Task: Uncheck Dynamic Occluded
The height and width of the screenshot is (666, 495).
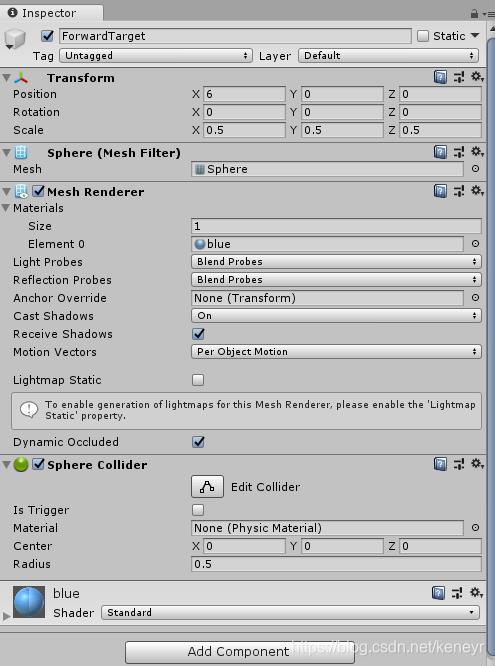Action: tap(198, 442)
